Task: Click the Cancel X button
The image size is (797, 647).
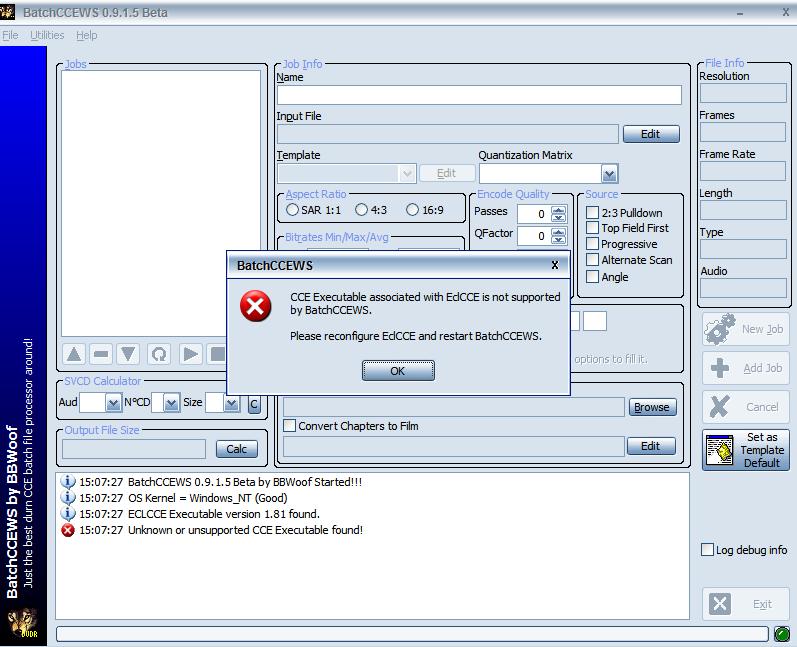Action: click(x=746, y=407)
